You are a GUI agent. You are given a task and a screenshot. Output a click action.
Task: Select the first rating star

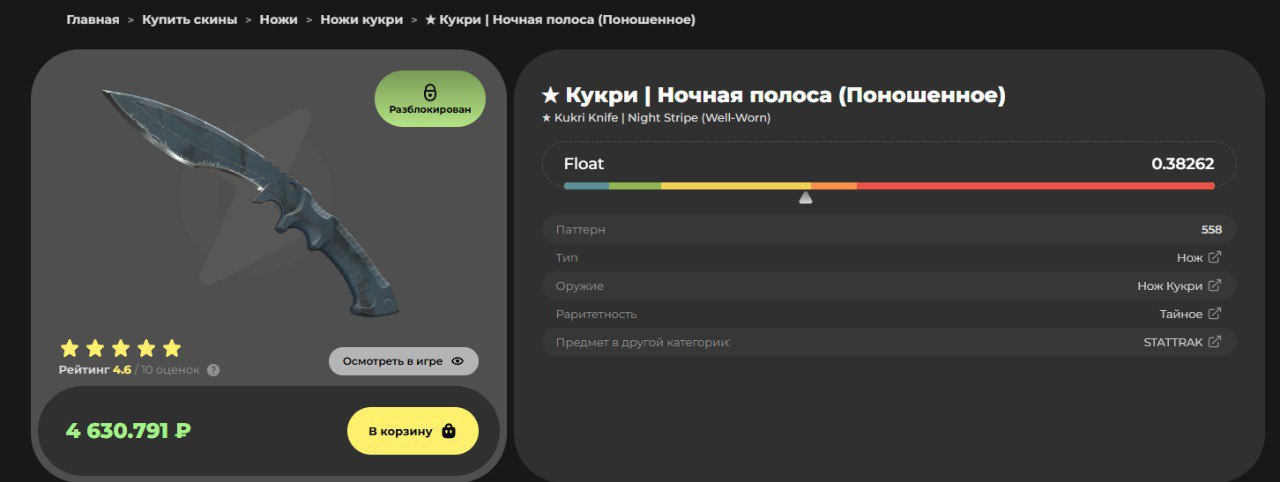click(69, 348)
